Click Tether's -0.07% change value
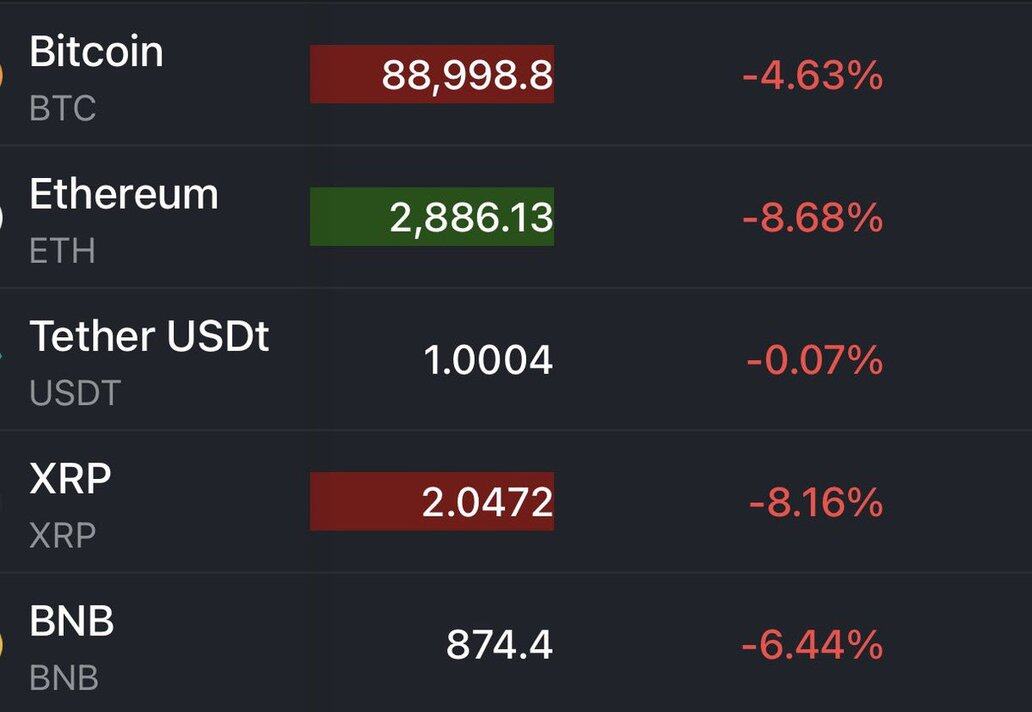This screenshot has height=712, width=1032. (x=814, y=360)
